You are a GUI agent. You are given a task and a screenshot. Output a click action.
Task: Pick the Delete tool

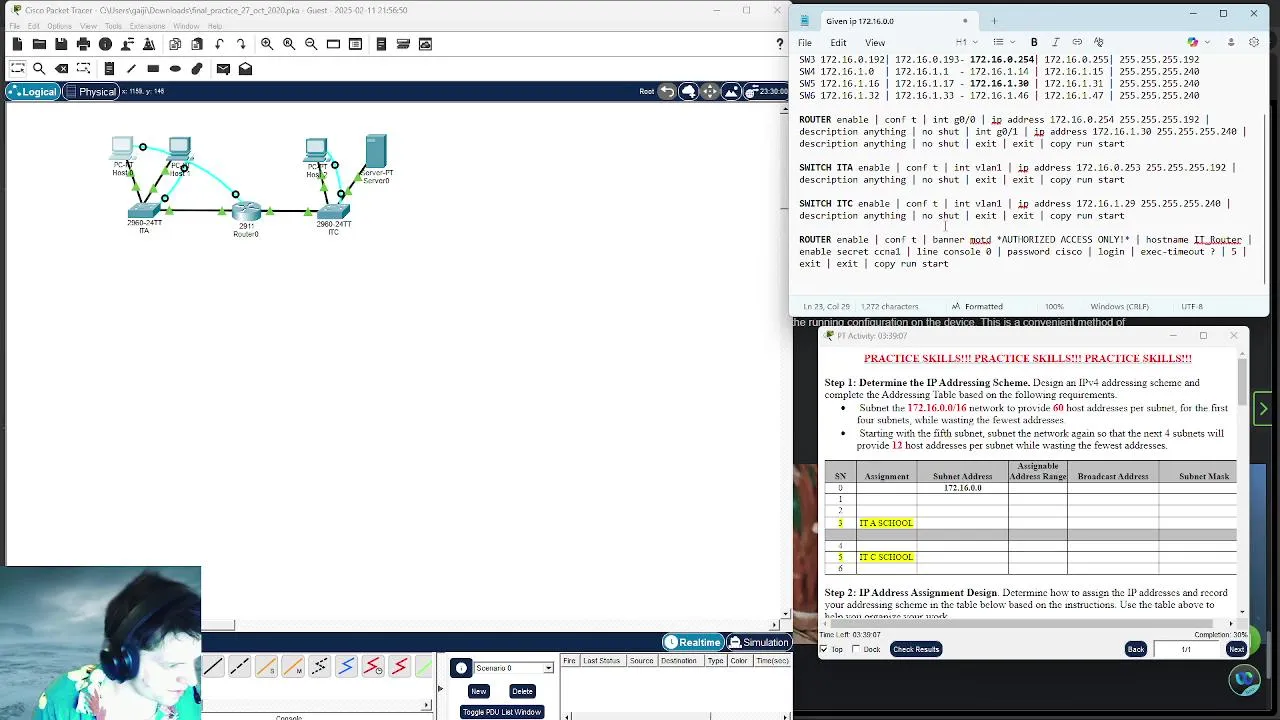click(x=61, y=69)
